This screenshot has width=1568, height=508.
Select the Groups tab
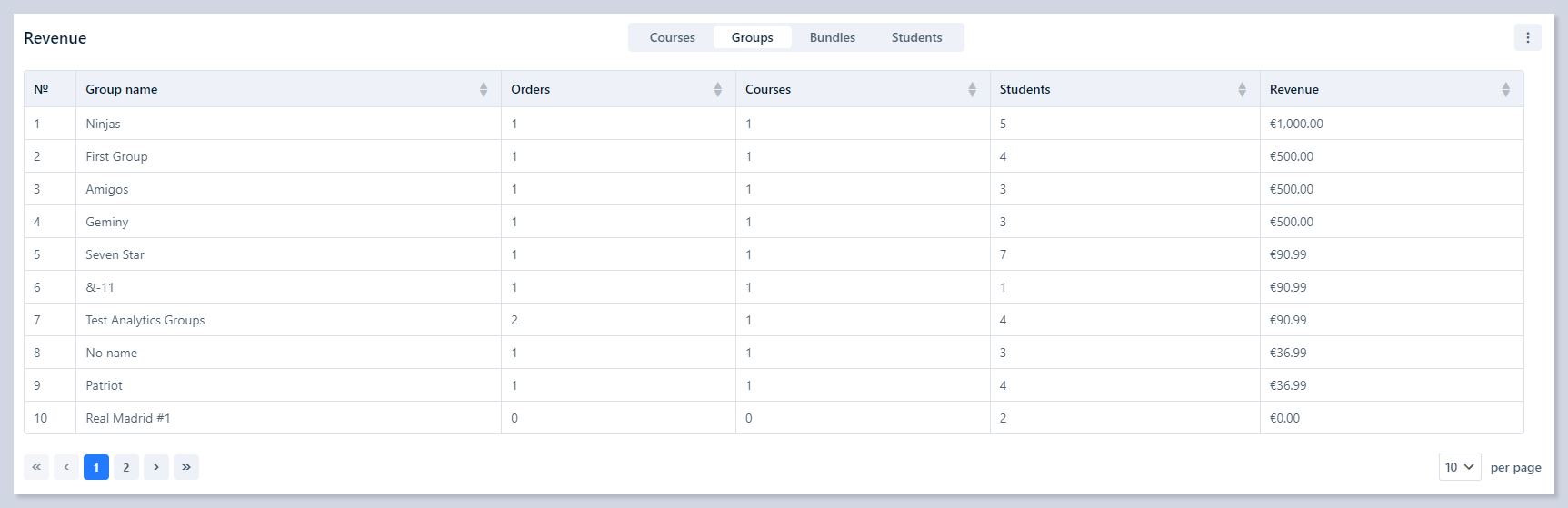point(752,37)
